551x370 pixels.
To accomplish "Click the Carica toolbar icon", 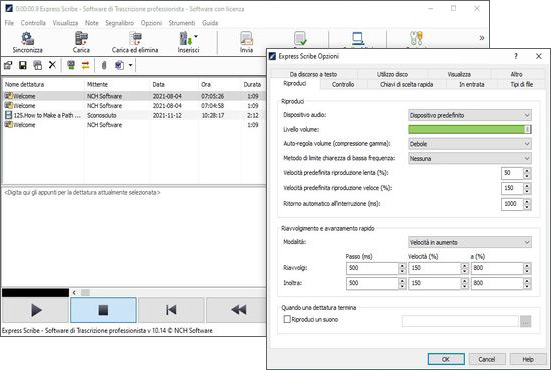I will point(81,43).
